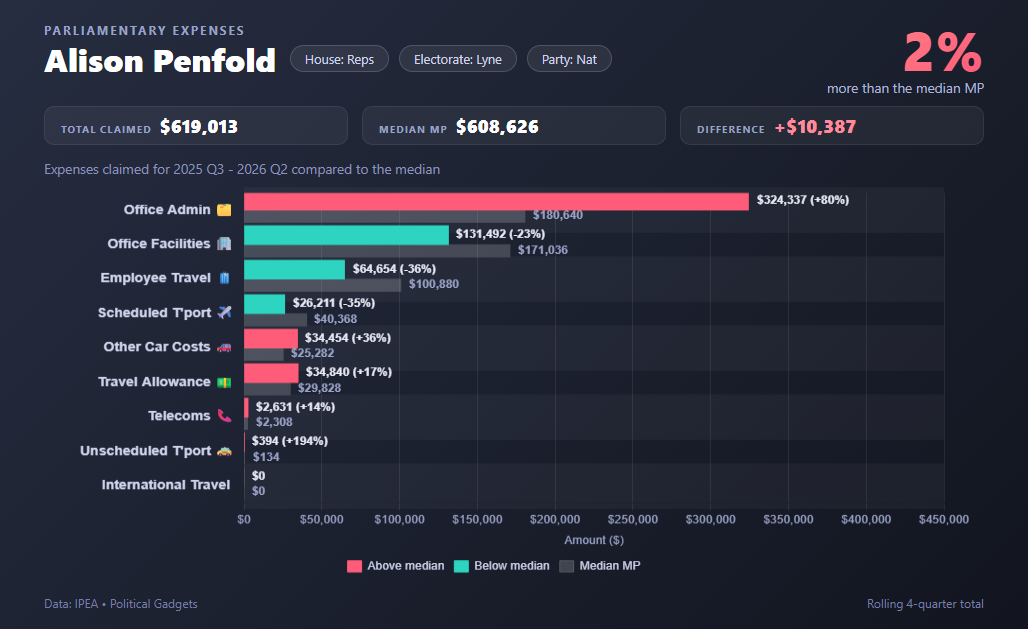The width and height of the screenshot is (1028, 629).
Task: Select the House: Reps pill
Action: click(x=339, y=59)
